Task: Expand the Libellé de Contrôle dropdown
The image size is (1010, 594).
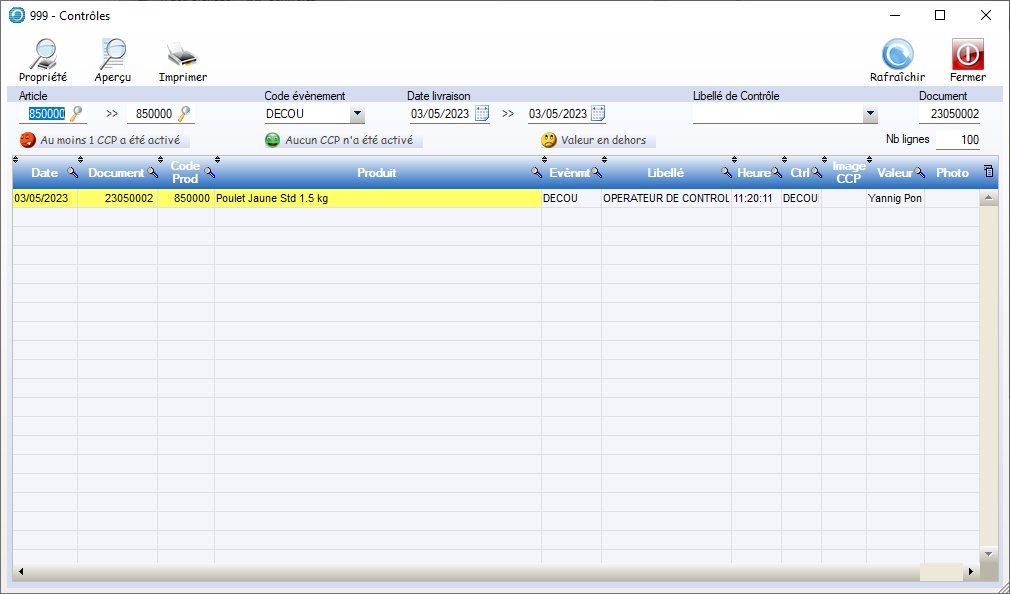Action: point(870,114)
